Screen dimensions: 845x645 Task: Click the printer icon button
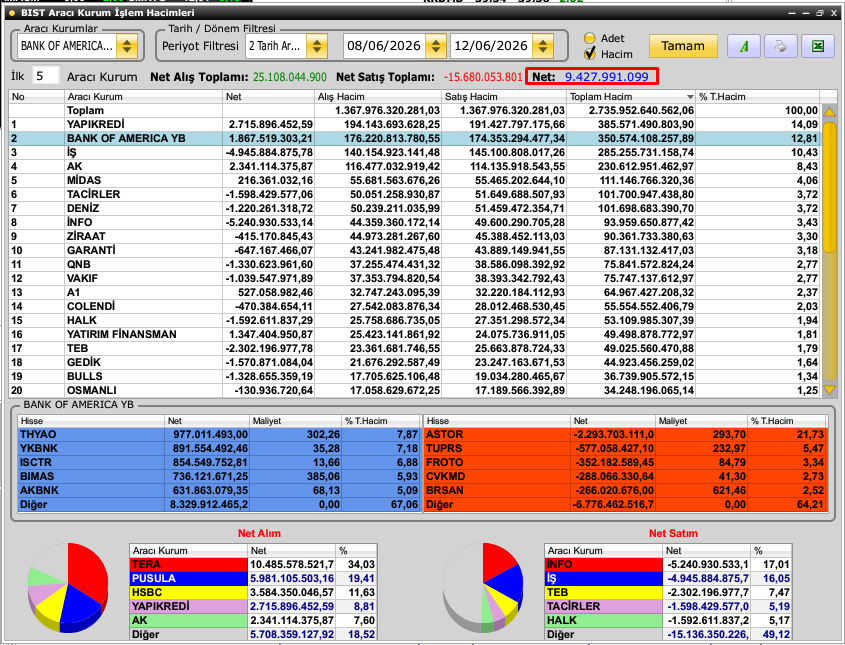(x=780, y=46)
